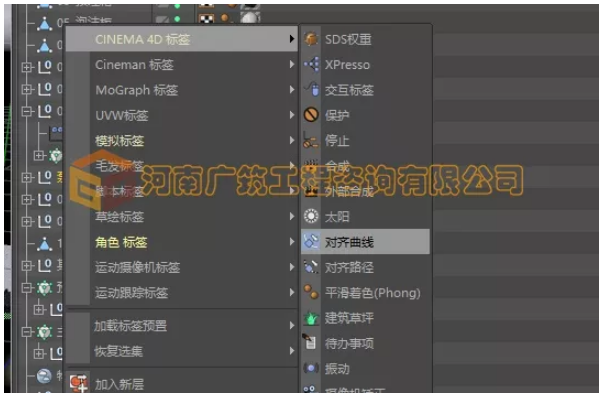Select the 待办事项 to-do tag icon
Viewport: 607px width, 398px height.
pos(310,342)
